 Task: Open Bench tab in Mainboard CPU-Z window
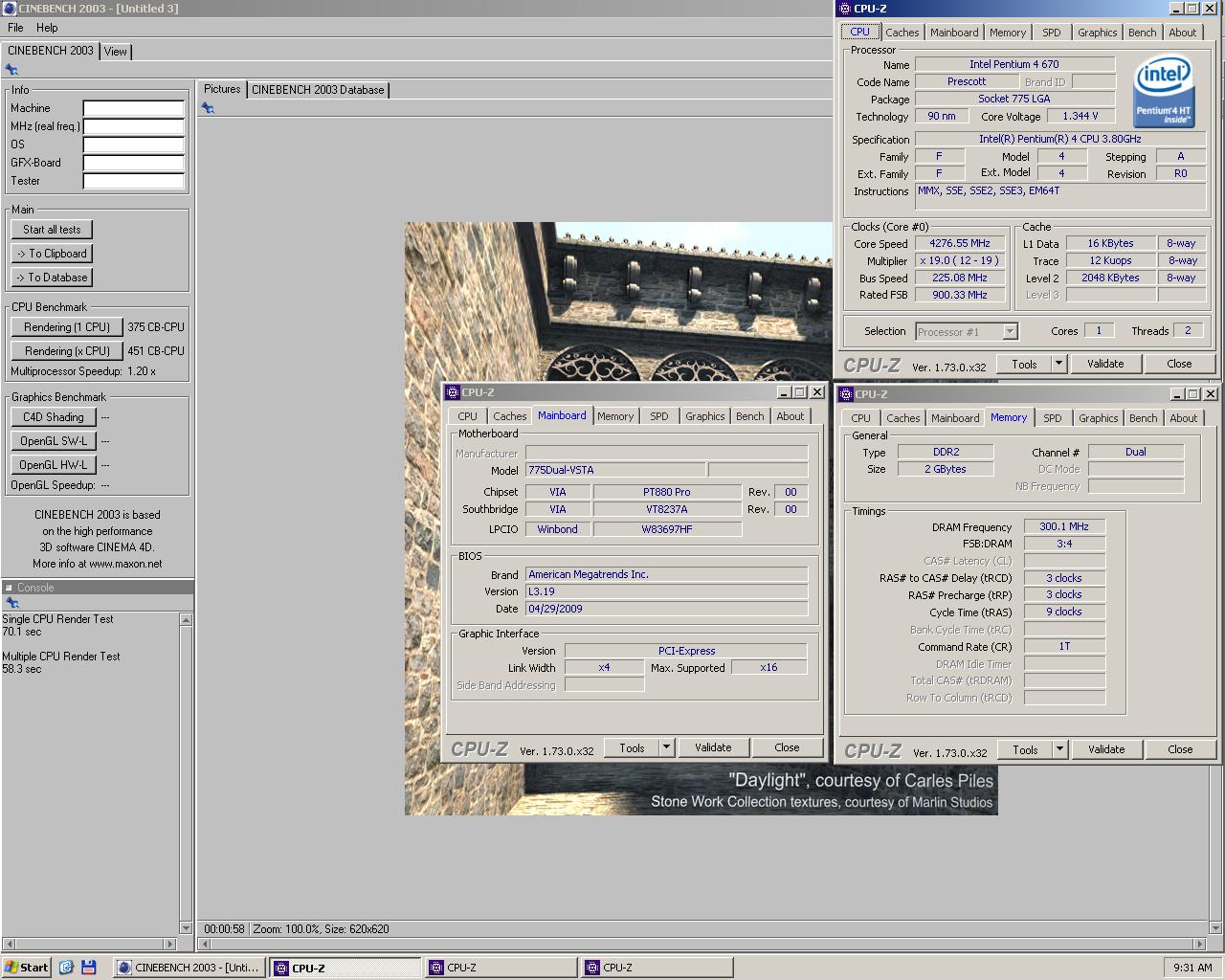pyautogui.click(x=750, y=416)
